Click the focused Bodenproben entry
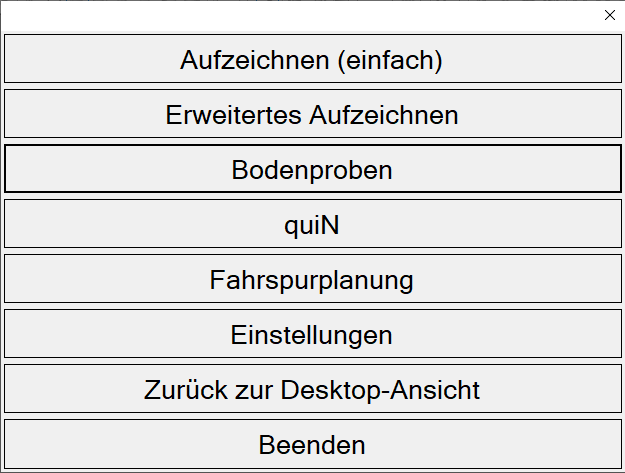The width and height of the screenshot is (625, 473). click(312, 169)
